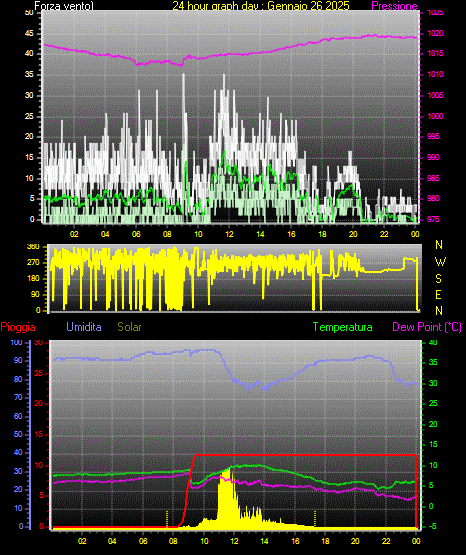Click the 100 humidity scale value
Screen dimensions: 466x555
click(x=17, y=342)
